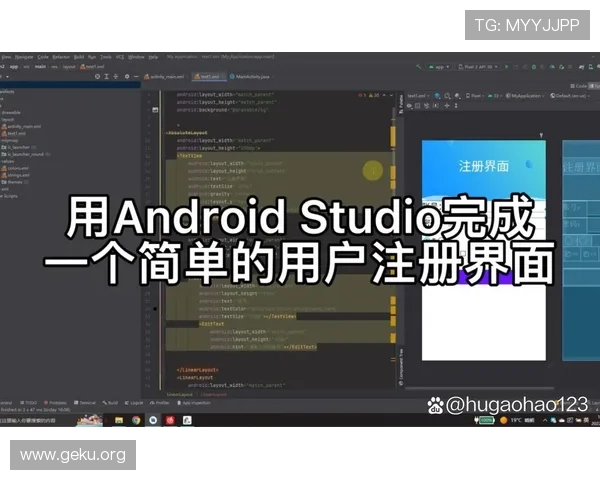
Task: Go to next highlighted error arrow
Action: tap(391, 95)
